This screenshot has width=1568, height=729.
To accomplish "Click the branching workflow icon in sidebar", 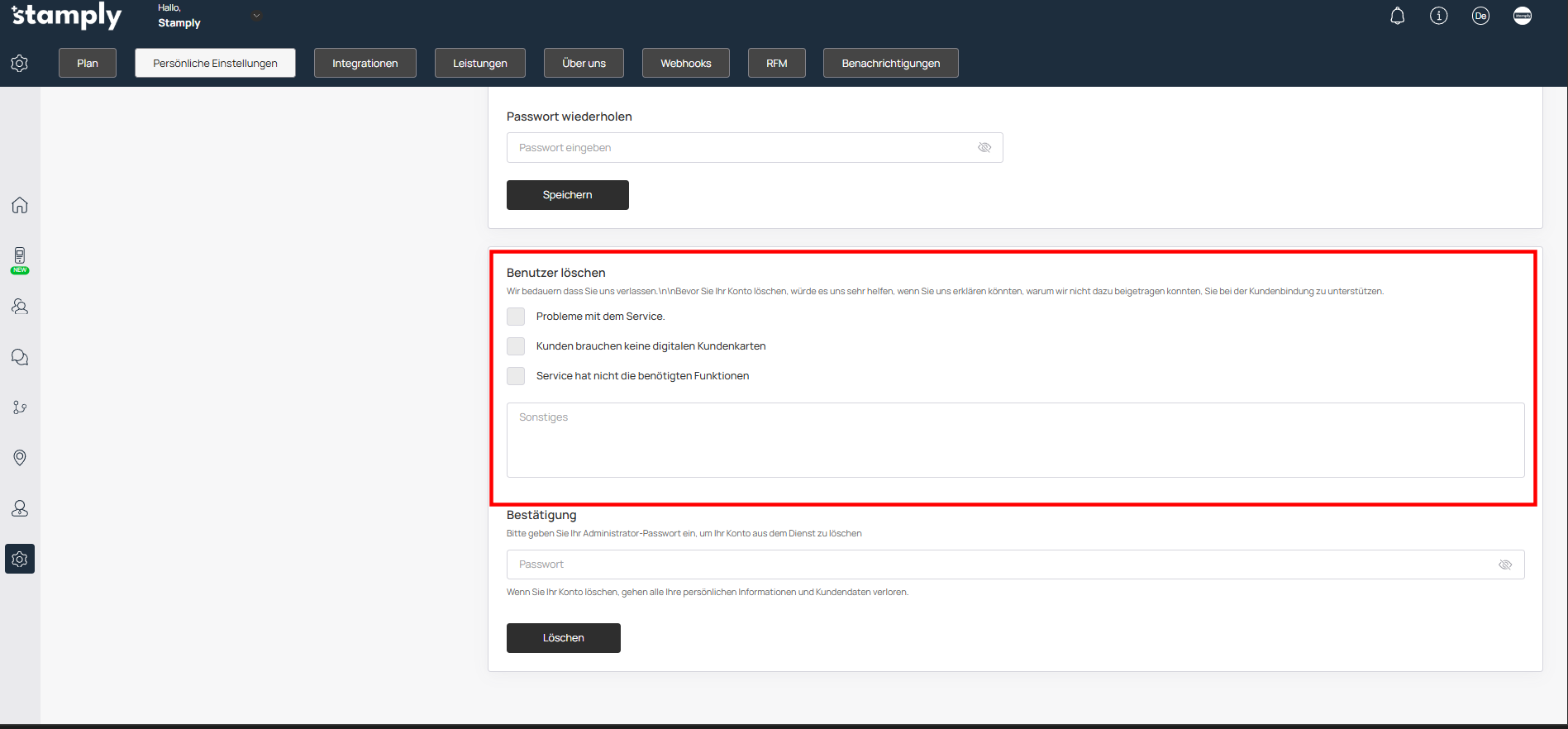I will pos(20,407).
